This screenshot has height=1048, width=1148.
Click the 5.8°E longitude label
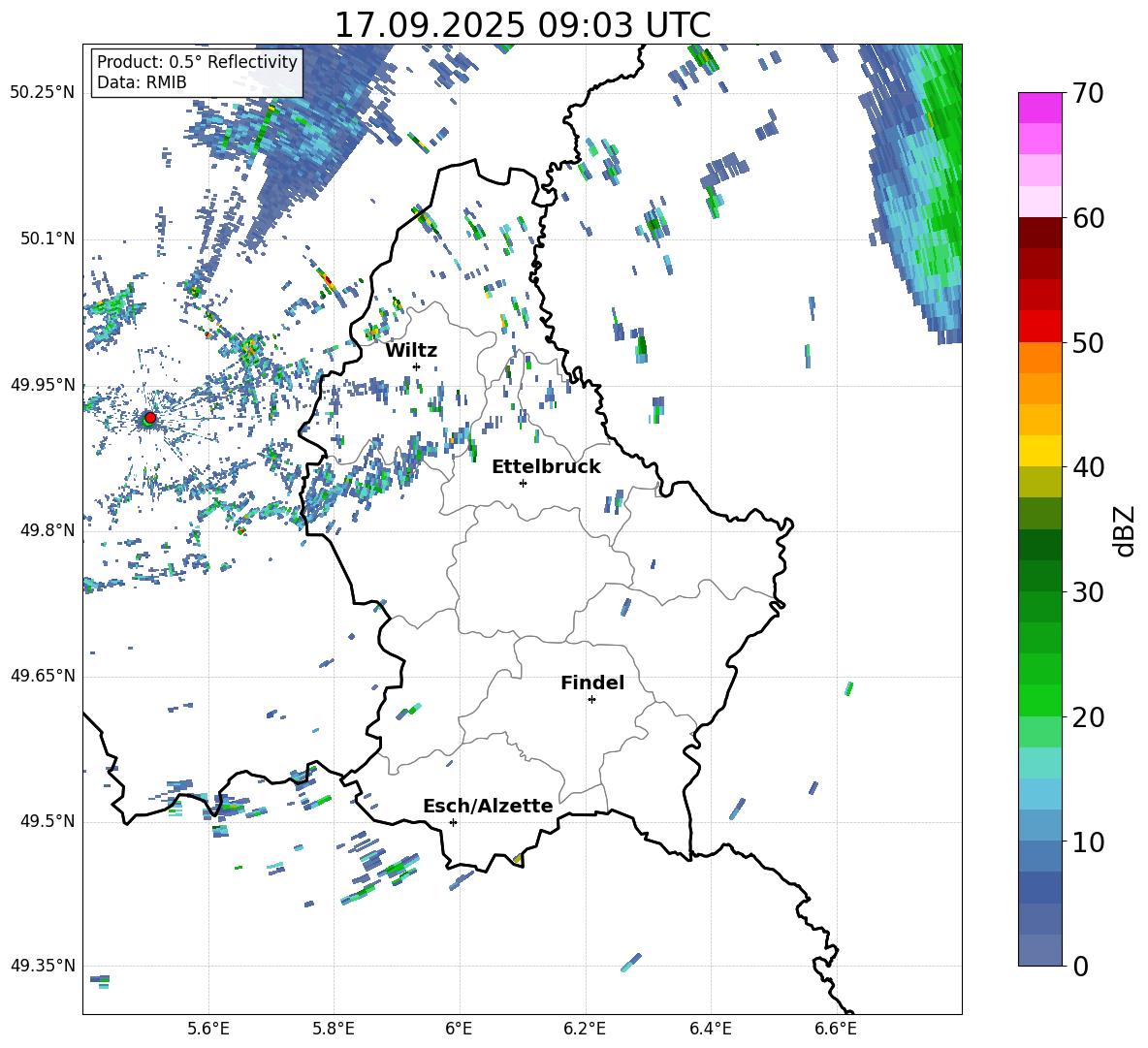coord(334,1029)
